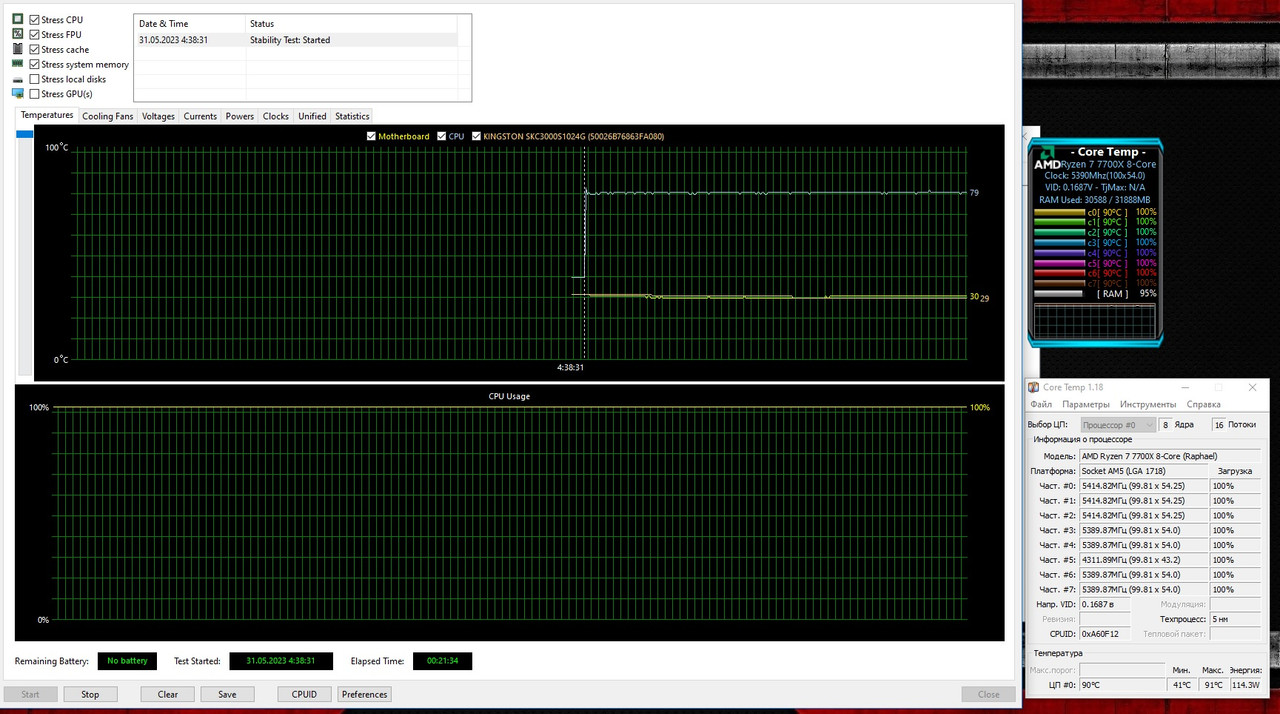Click the cache chip icon beside Stress cache
This screenshot has width=1280, height=714.
pos(17,49)
